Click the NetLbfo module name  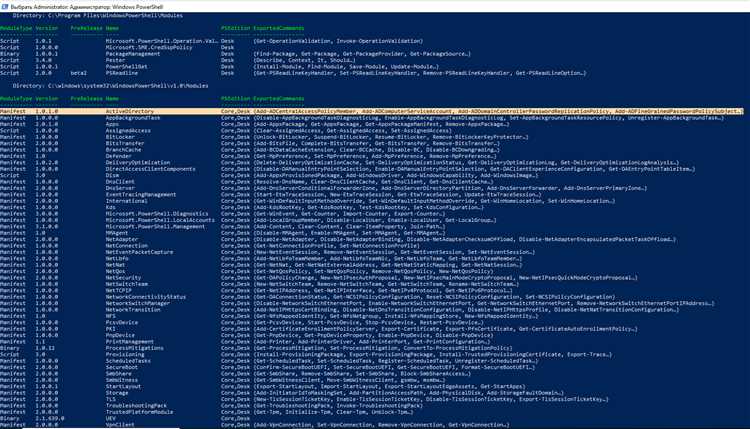pyautogui.click(x=117, y=259)
